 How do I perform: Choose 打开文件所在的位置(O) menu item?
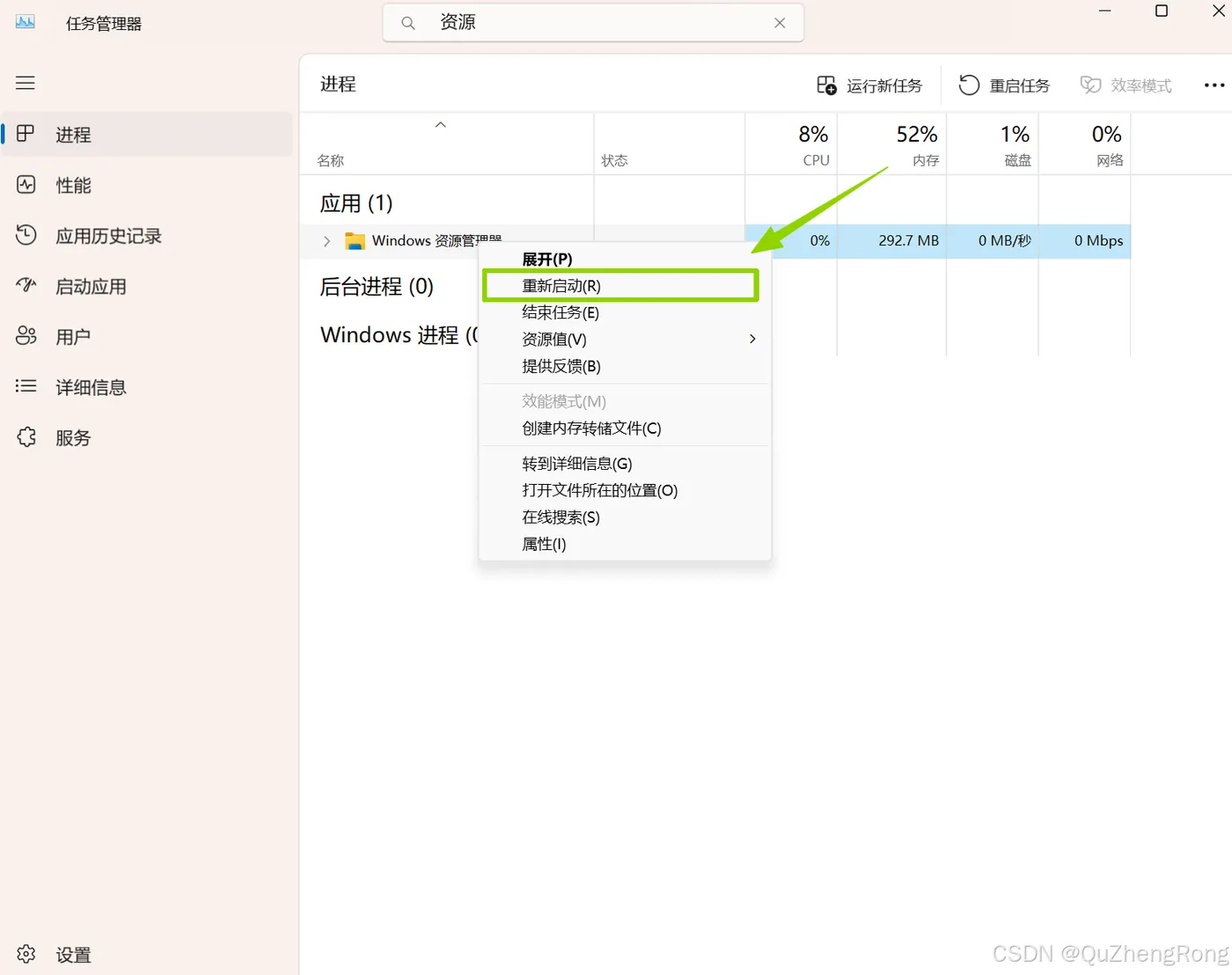point(625,490)
